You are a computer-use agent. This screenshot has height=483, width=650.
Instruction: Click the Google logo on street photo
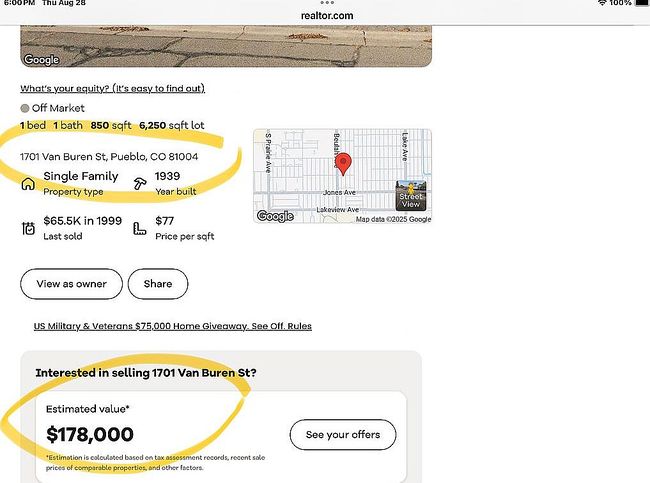[41, 60]
